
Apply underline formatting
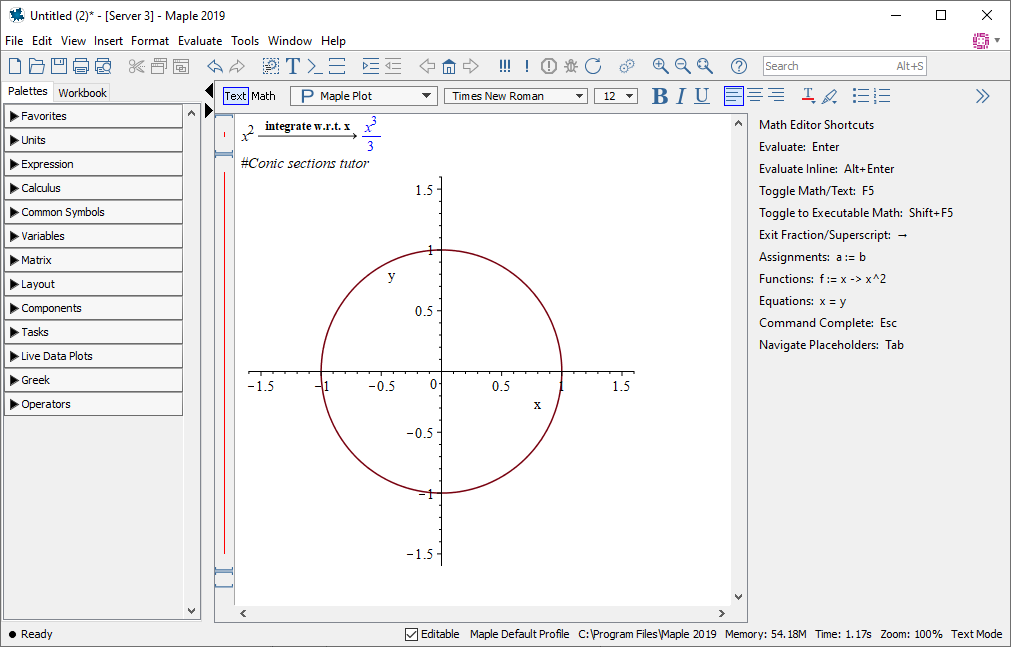point(702,96)
